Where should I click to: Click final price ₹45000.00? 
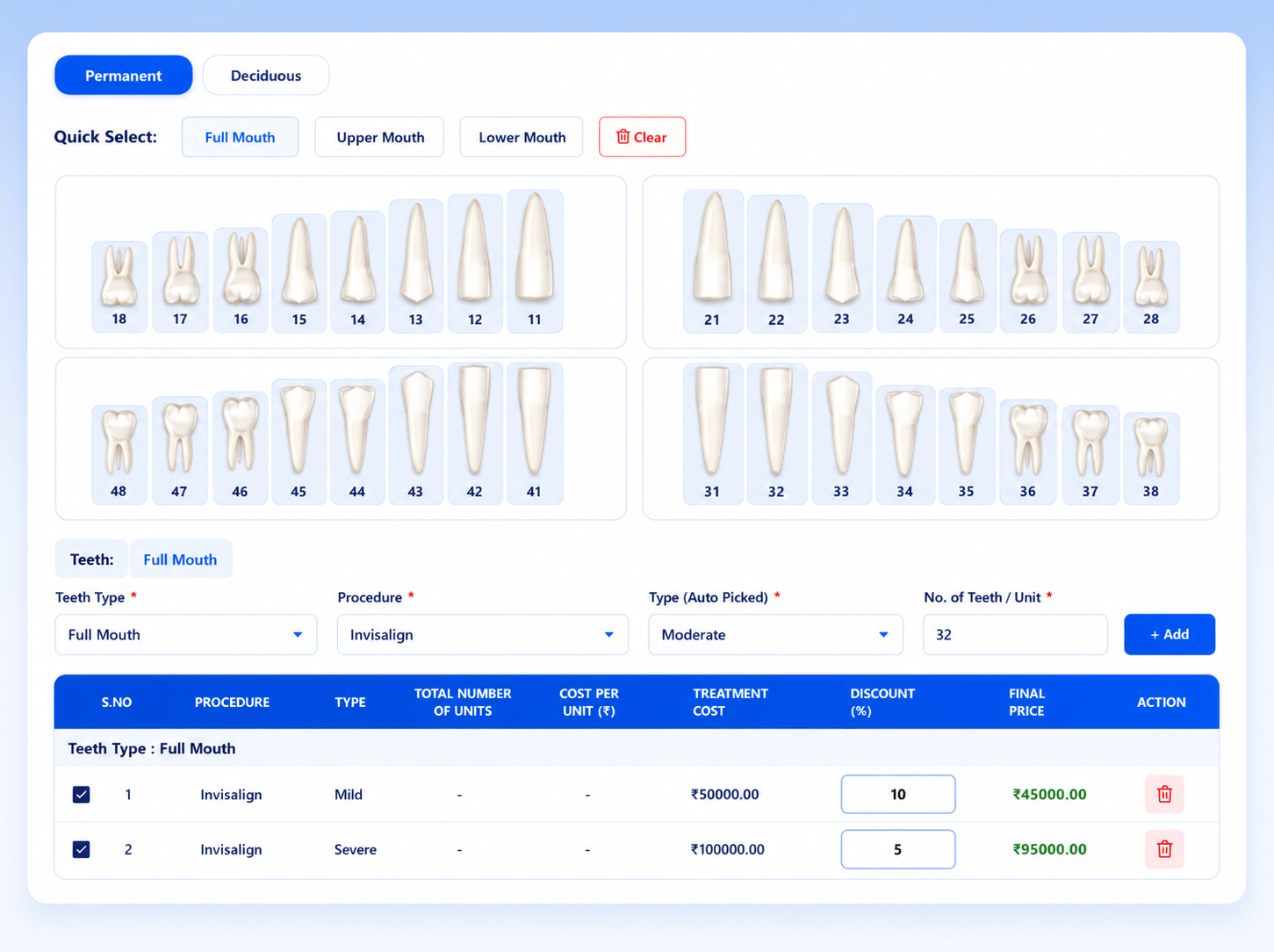1049,794
